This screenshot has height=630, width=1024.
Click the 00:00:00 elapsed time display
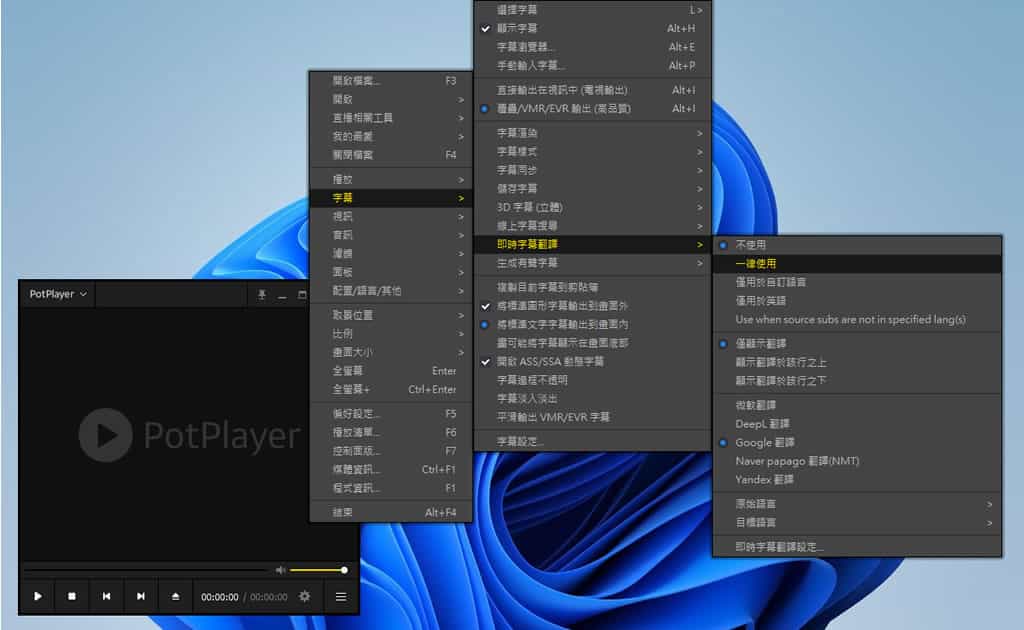coord(219,597)
